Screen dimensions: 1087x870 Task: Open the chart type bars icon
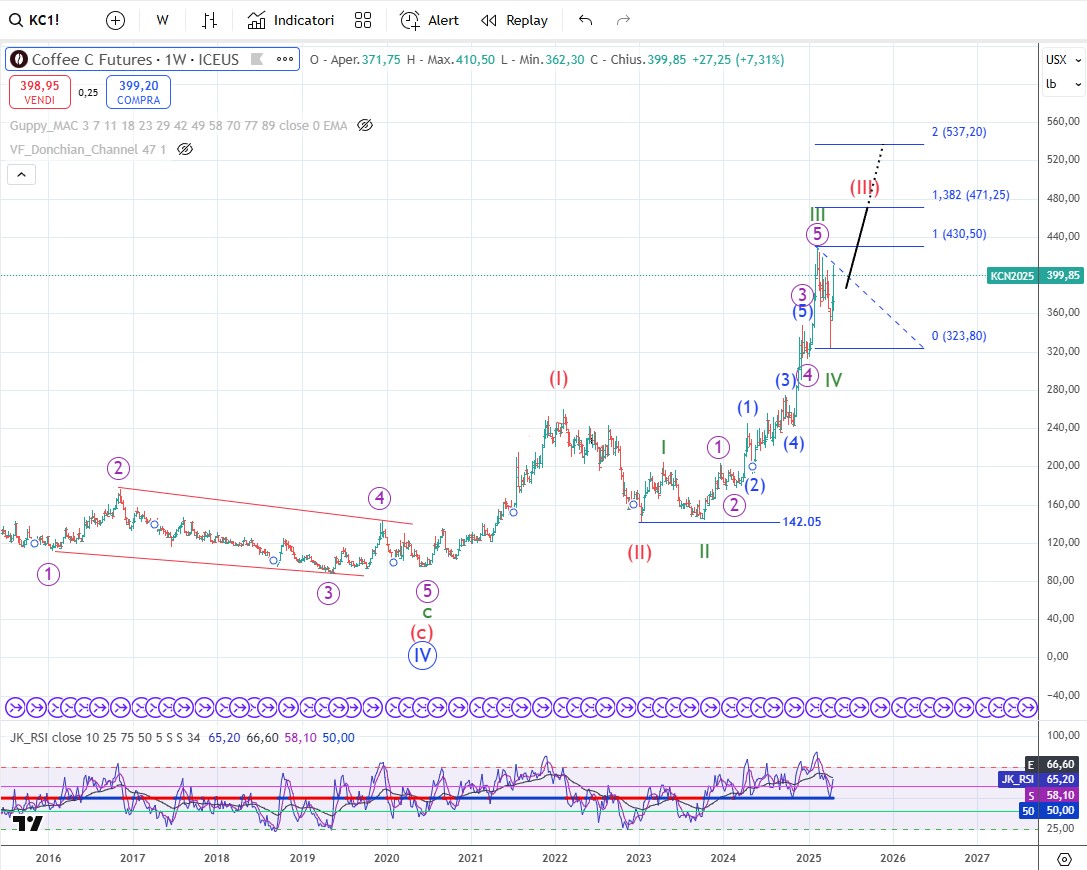[209, 20]
